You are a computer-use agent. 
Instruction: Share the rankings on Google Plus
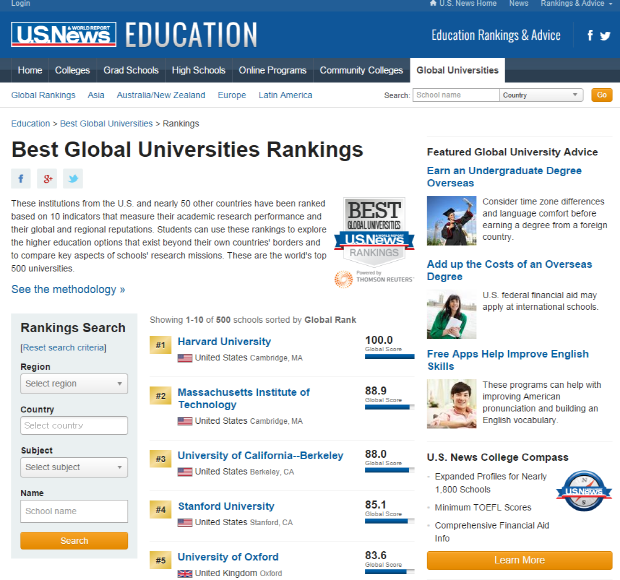pyautogui.click(x=47, y=179)
